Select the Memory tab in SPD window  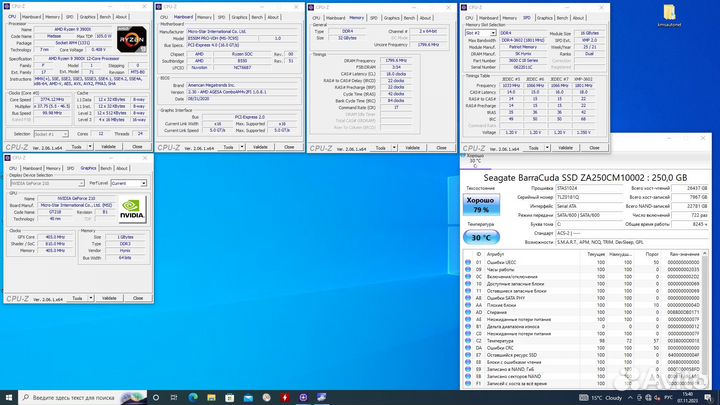(x=509, y=18)
